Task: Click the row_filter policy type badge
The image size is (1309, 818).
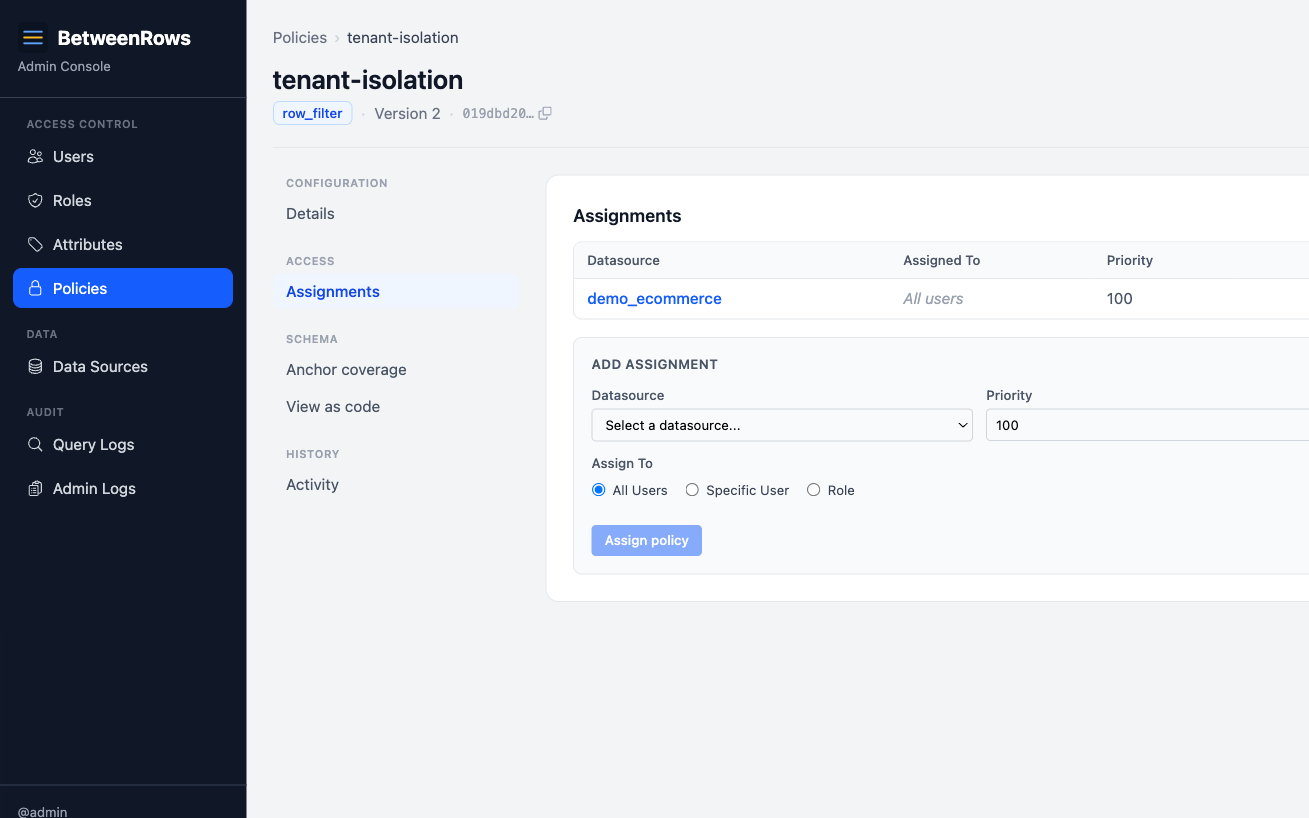Action: tap(312, 114)
